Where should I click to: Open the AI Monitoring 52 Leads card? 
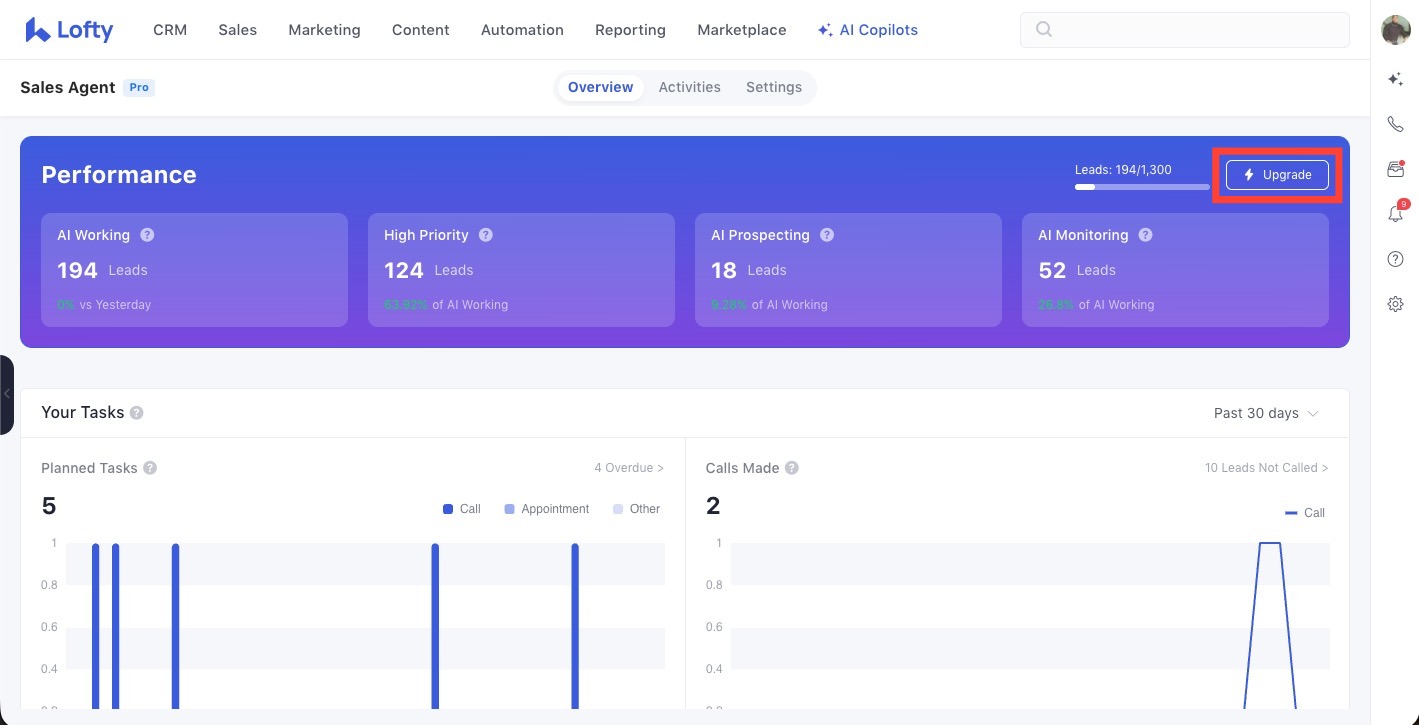coord(1175,270)
